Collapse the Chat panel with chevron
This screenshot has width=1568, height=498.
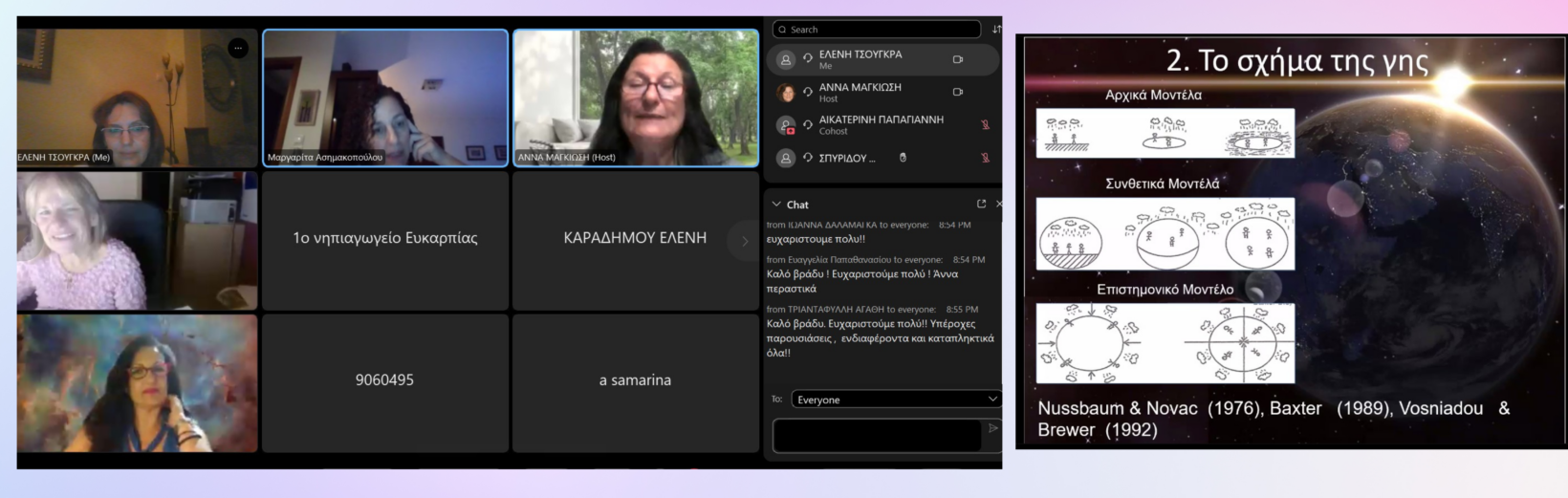click(x=776, y=205)
